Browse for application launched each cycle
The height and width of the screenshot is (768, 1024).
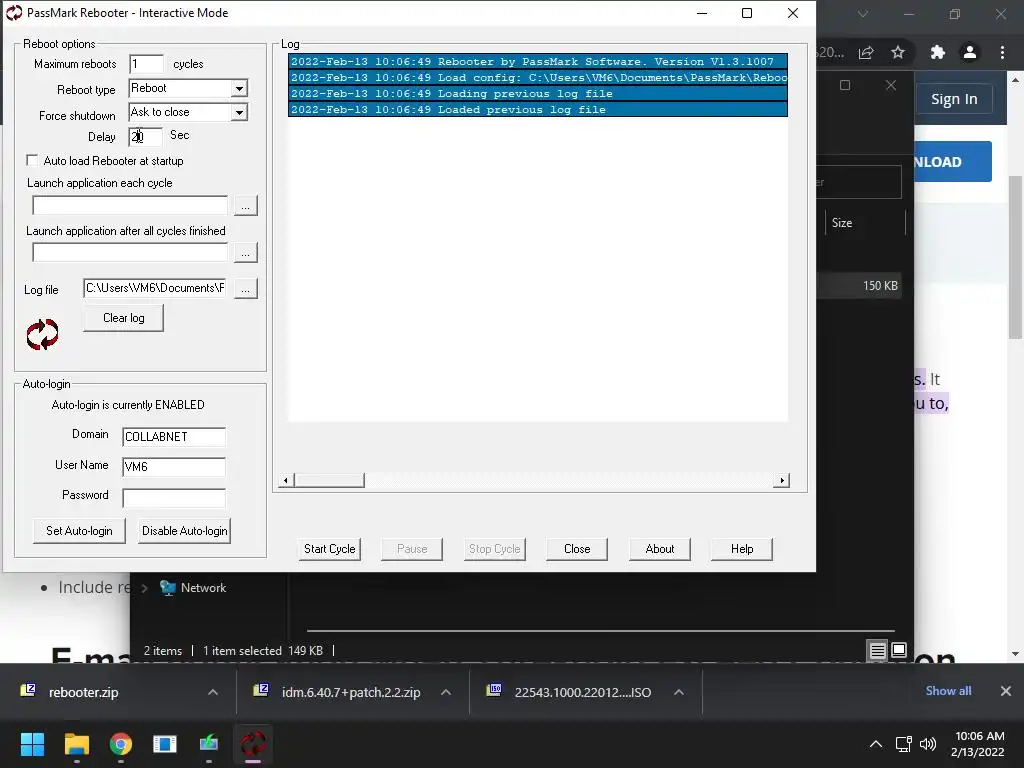pos(246,206)
